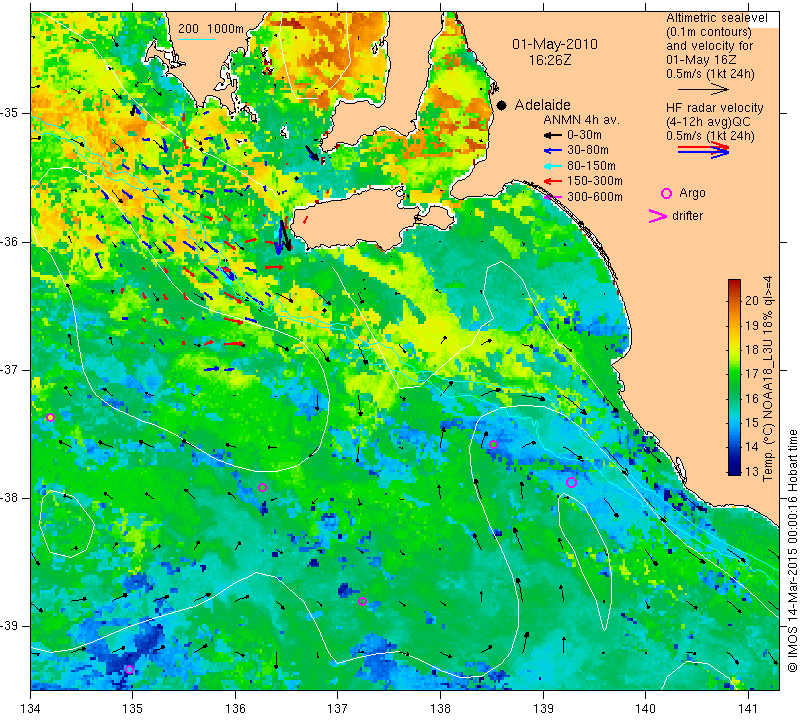
Task: Click the Argo float marker near 135E 39.3S
Action: pyautogui.click(x=130, y=669)
